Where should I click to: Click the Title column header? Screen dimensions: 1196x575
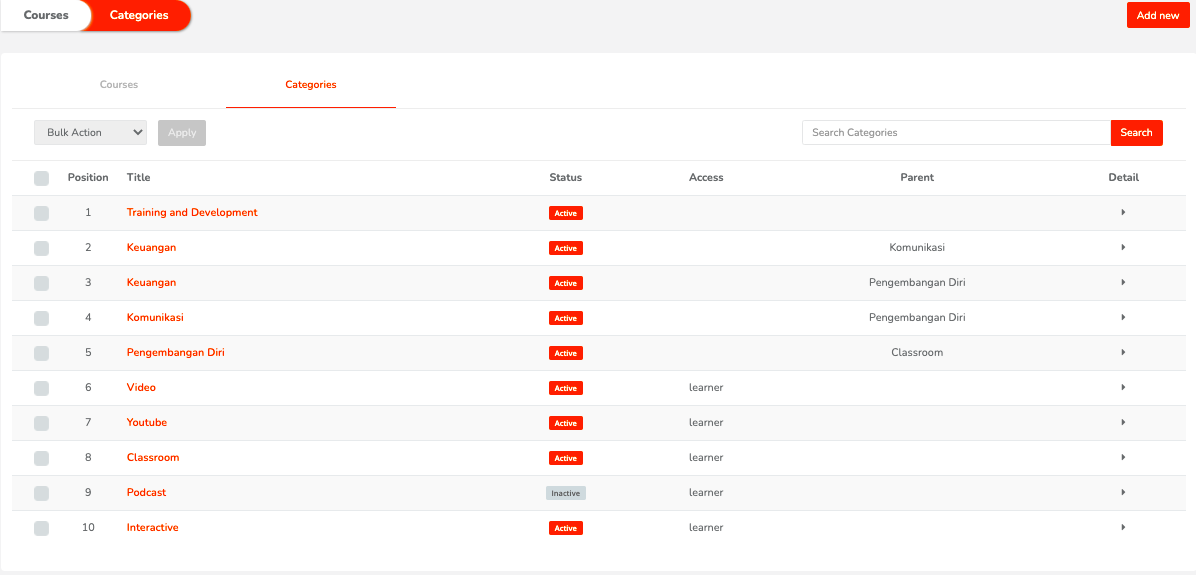click(x=139, y=178)
